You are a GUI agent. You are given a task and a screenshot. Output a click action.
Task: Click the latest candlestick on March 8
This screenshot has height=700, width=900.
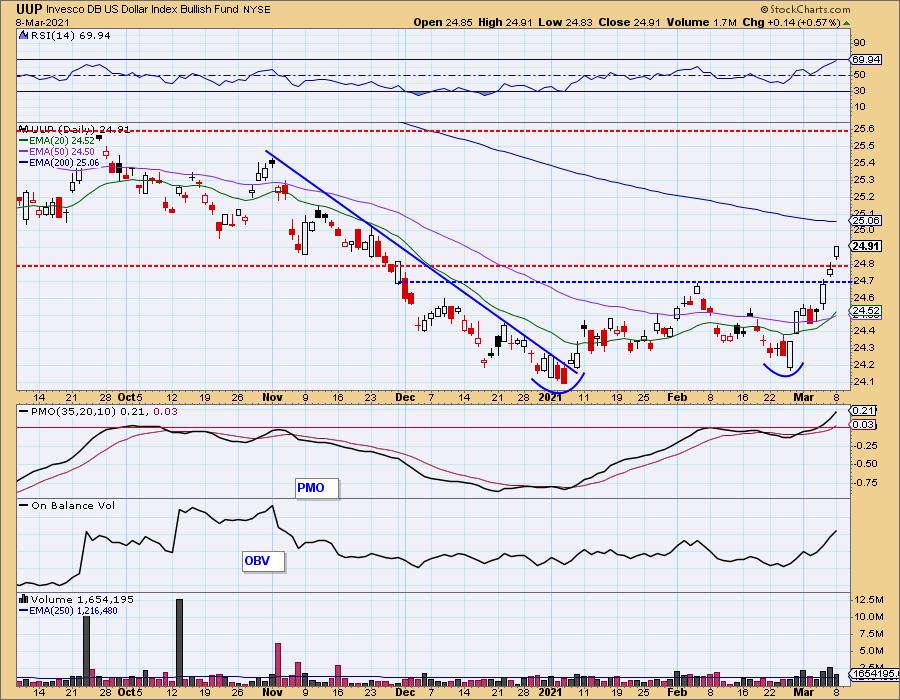point(836,252)
